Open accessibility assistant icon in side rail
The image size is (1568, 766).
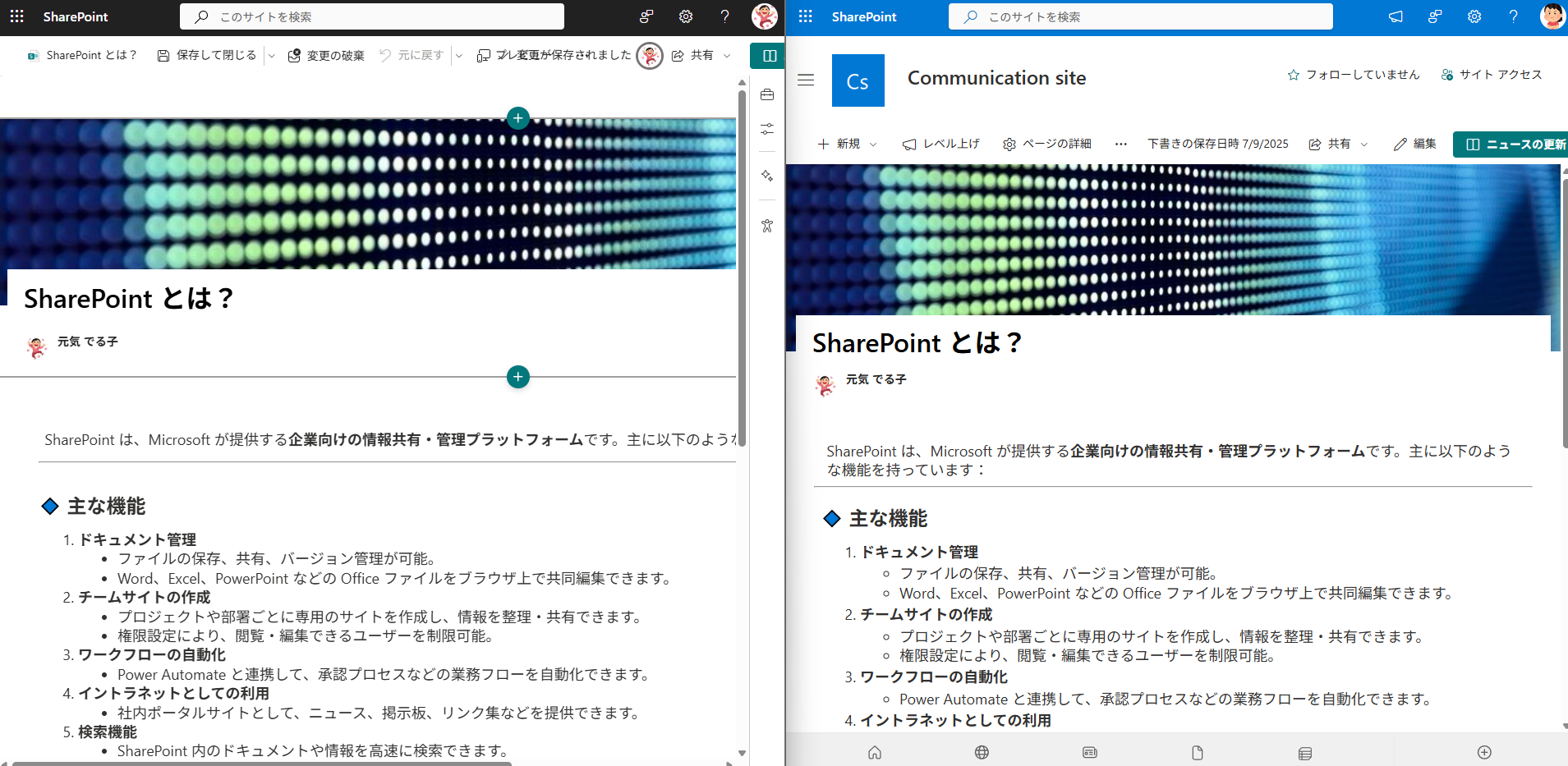click(x=767, y=225)
